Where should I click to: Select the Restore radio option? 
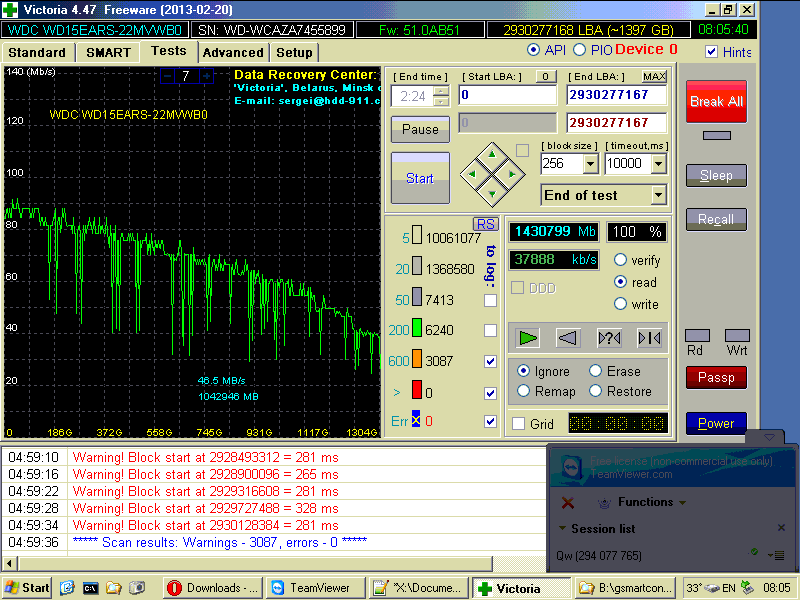(x=595, y=391)
